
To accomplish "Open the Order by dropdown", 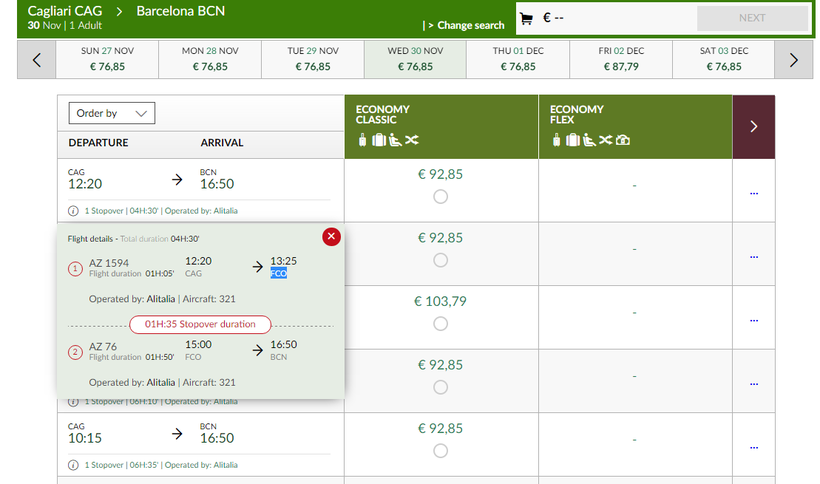I will tap(112, 114).
